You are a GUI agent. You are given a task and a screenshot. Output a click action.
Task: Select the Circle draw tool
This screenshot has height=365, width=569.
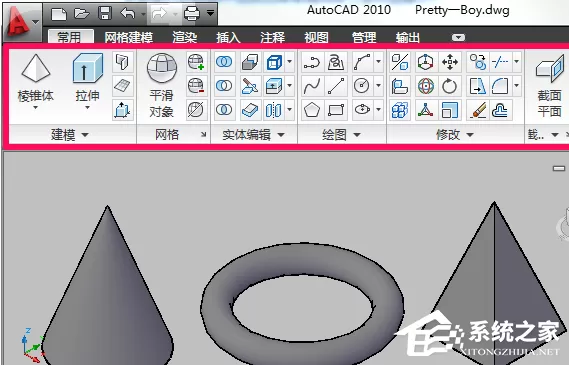362,86
